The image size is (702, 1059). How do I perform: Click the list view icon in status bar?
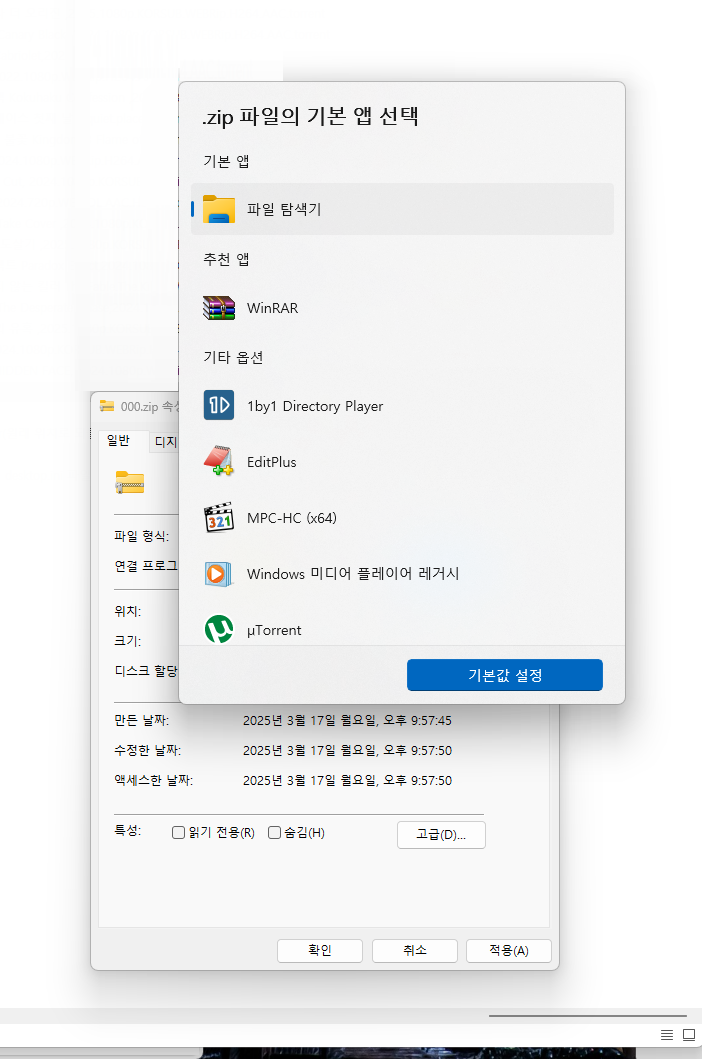pos(667,1035)
